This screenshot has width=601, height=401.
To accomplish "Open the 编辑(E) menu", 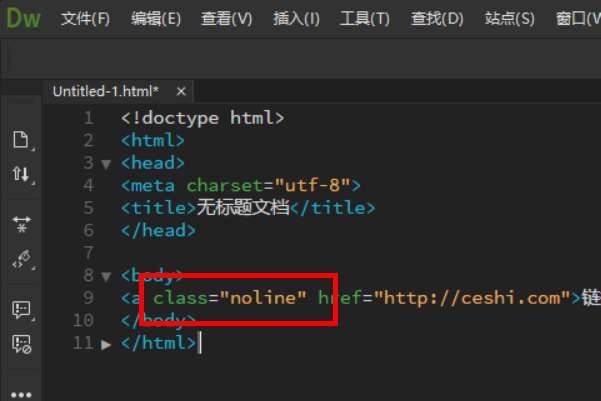I will click(156, 18).
